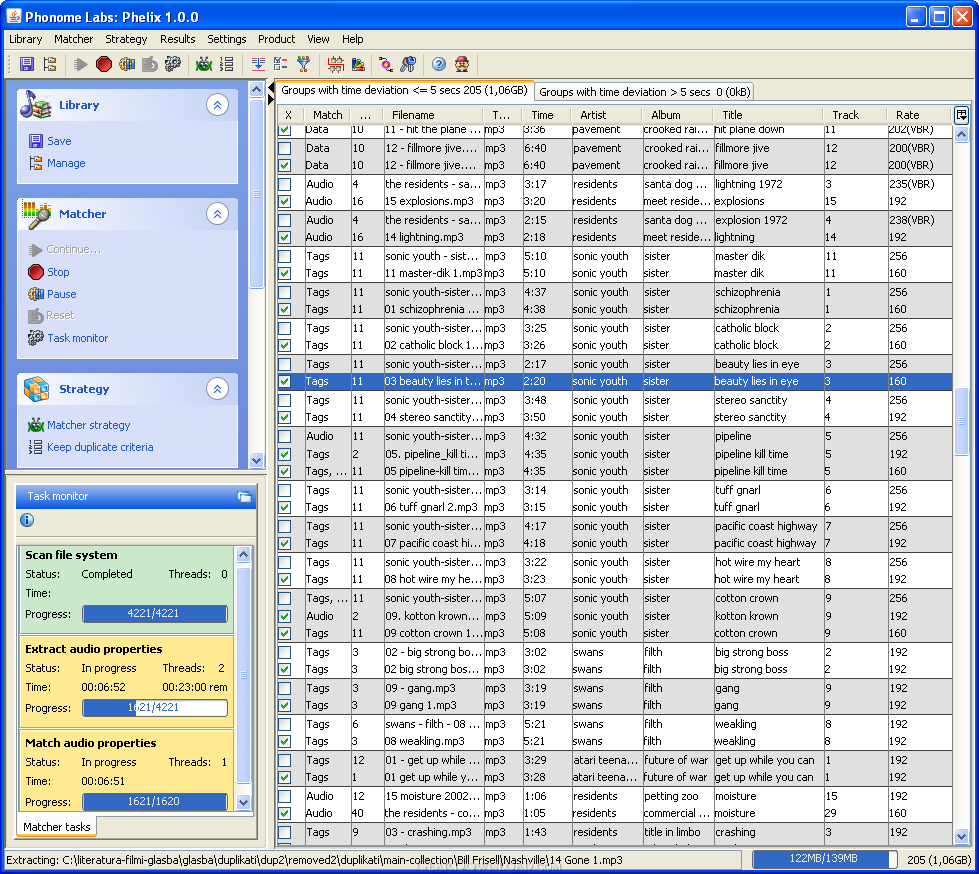The width and height of the screenshot is (979, 874).
Task: Toggle the checkbox of highlighted 03 beauty lies row
Action: (285, 381)
